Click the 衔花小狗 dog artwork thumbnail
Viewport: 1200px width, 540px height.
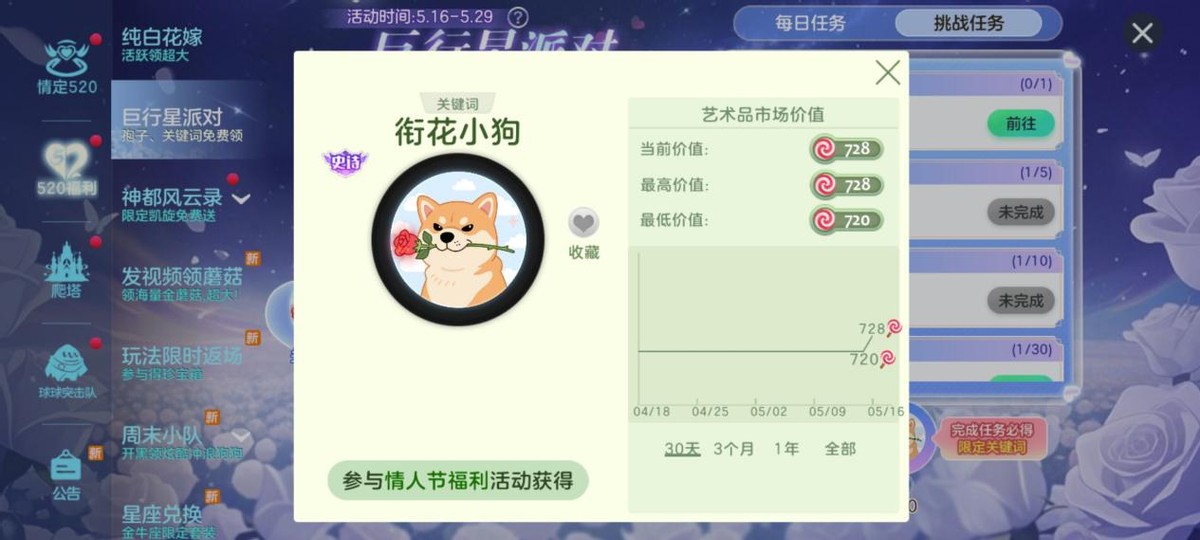(x=458, y=240)
